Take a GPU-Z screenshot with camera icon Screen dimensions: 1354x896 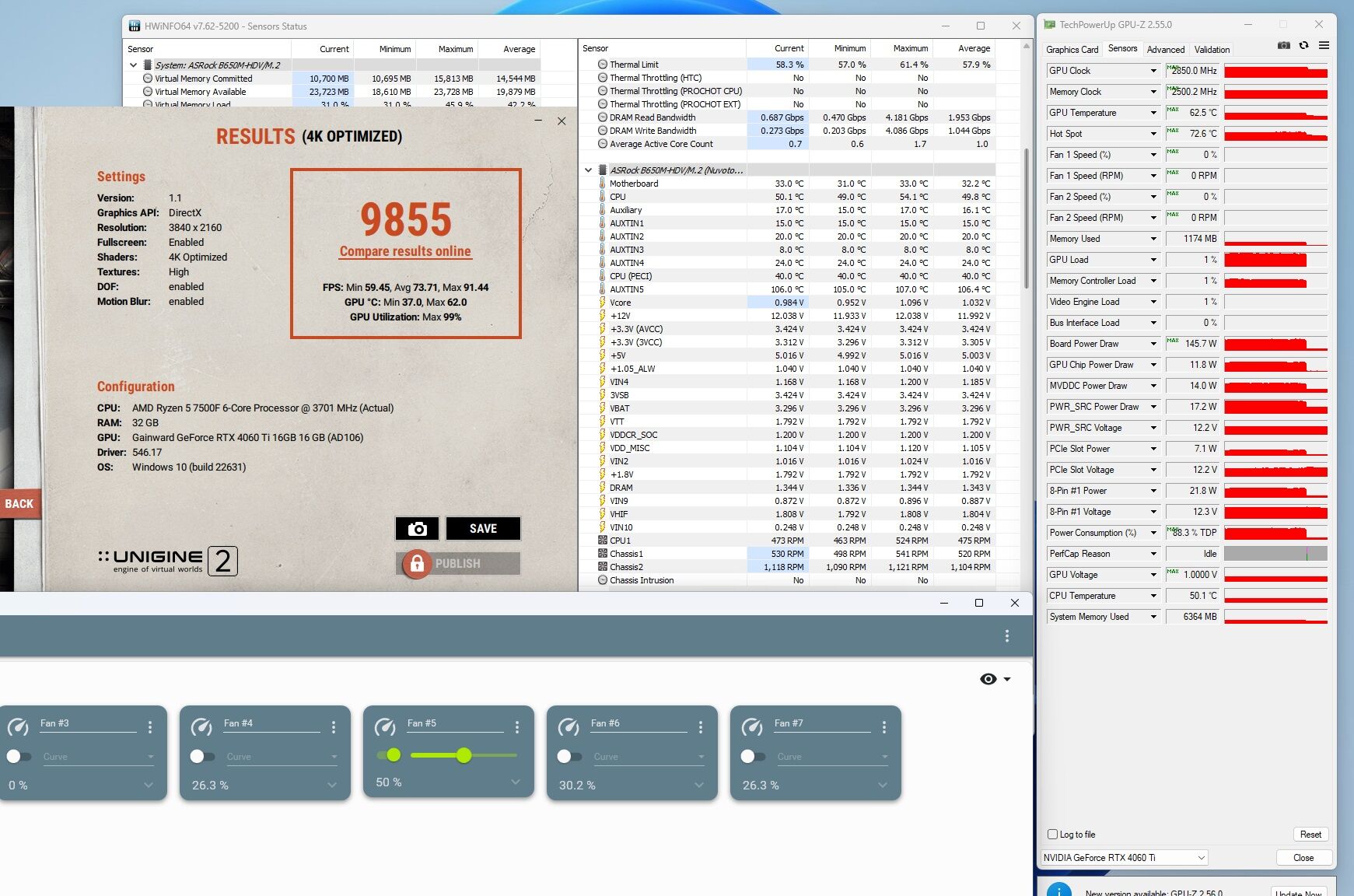tap(1284, 46)
